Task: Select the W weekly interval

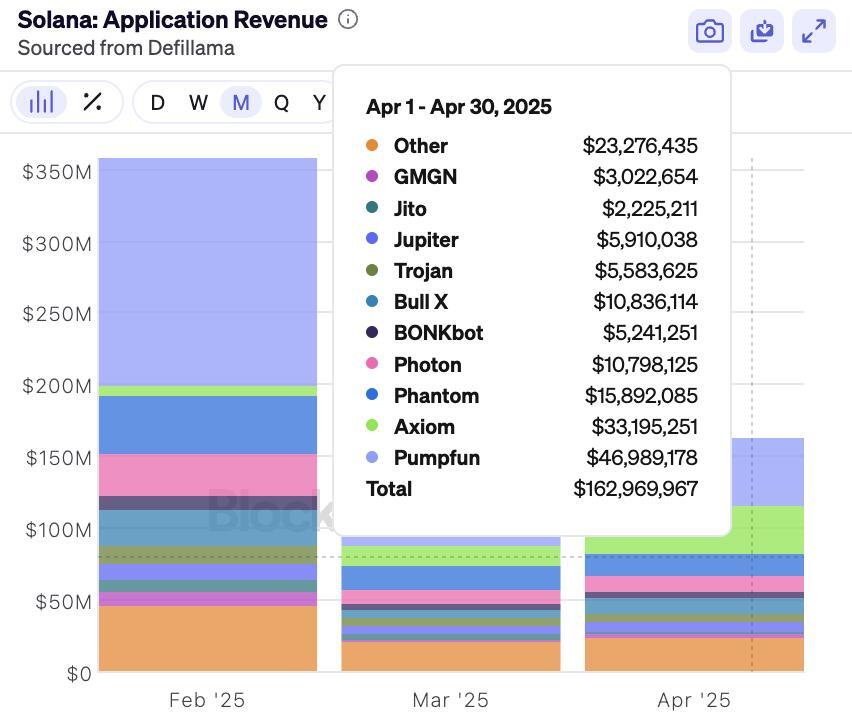Action: click(x=198, y=103)
